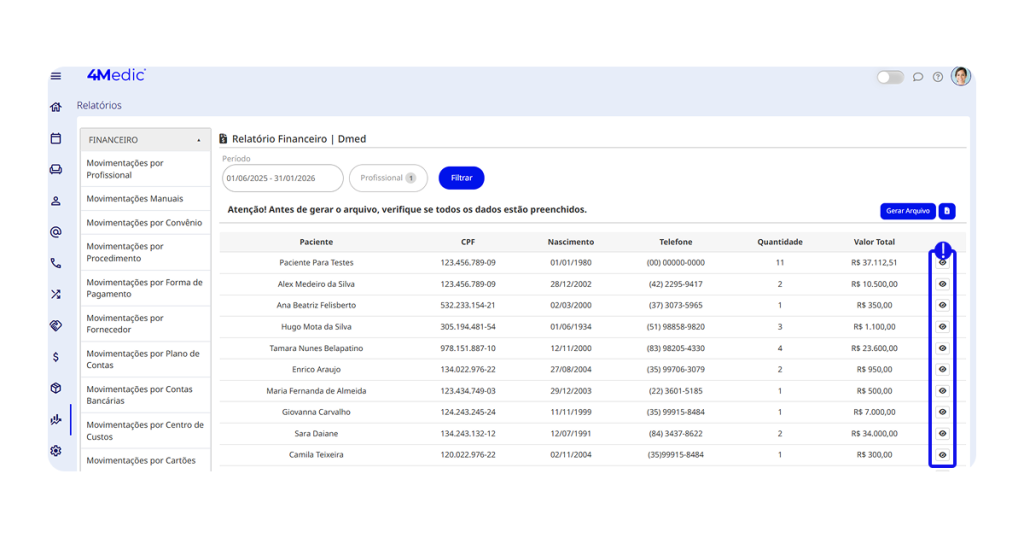Open user avatar profile menu
The width and height of the screenshot is (1024, 538).
click(960, 77)
